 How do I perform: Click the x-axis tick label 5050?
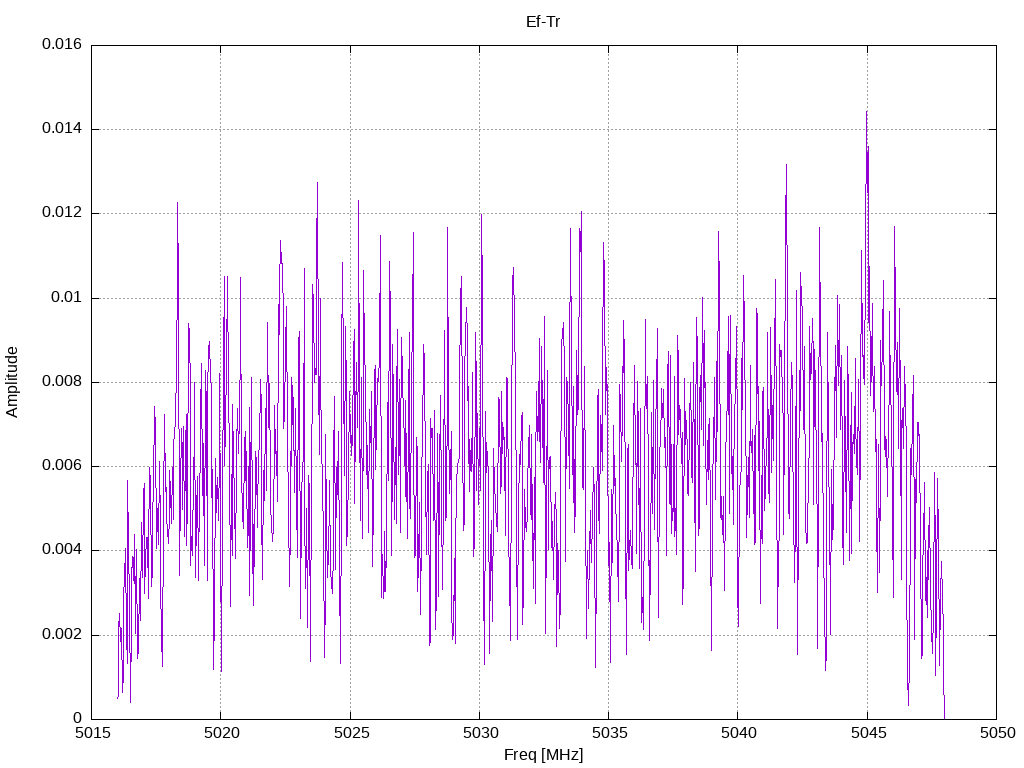pyautogui.click(x=997, y=733)
